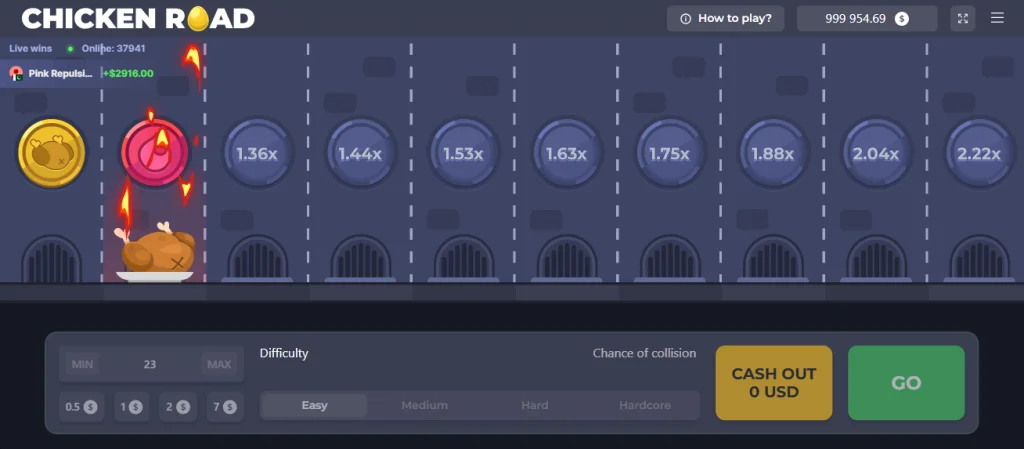This screenshot has height=449, width=1024.
Task: Click the dollar coin icon beside balance
Action: (x=902, y=19)
